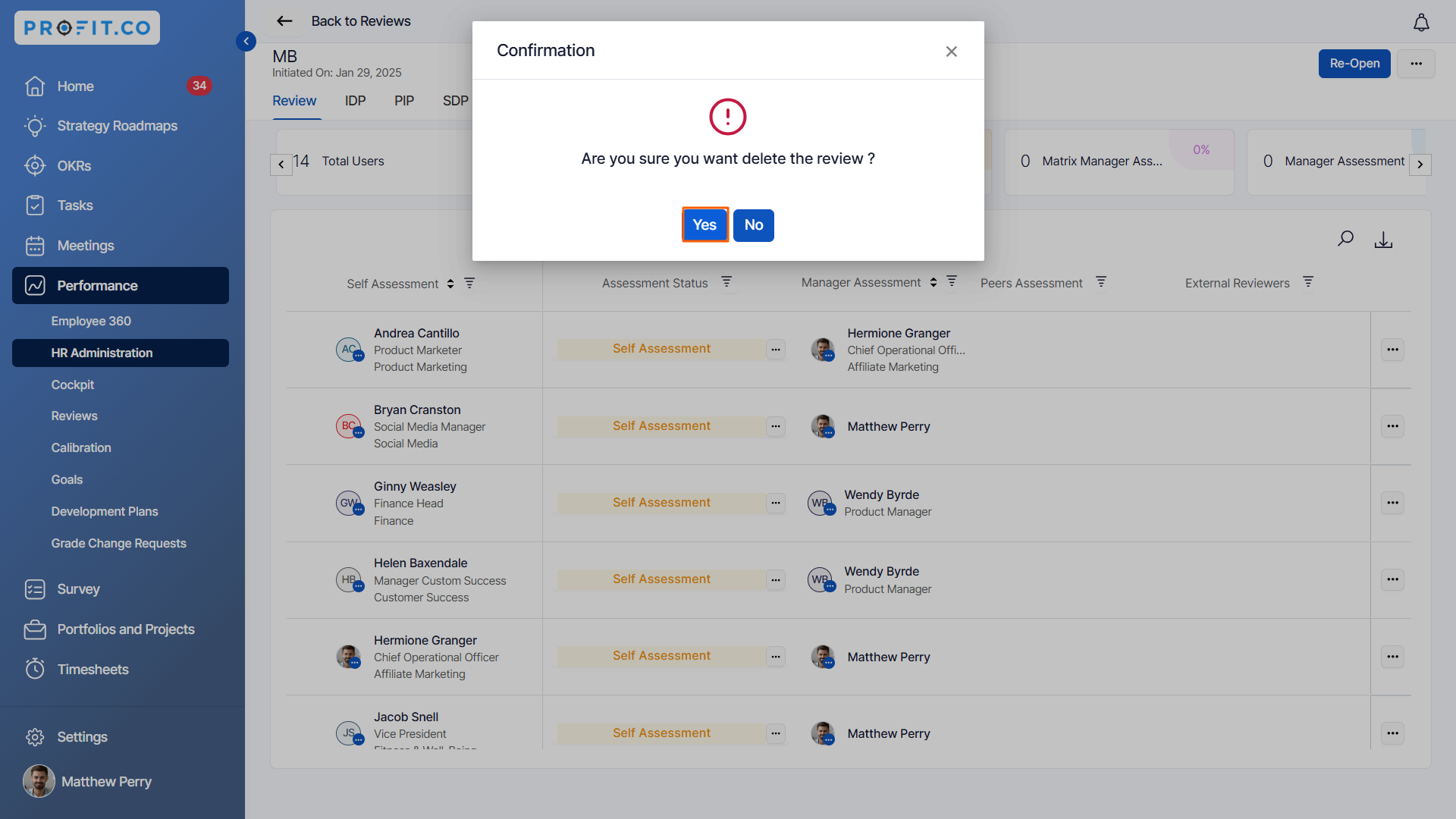Filter the External Reviewers column
This screenshot has width=1456, height=819.
[x=1308, y=282]
